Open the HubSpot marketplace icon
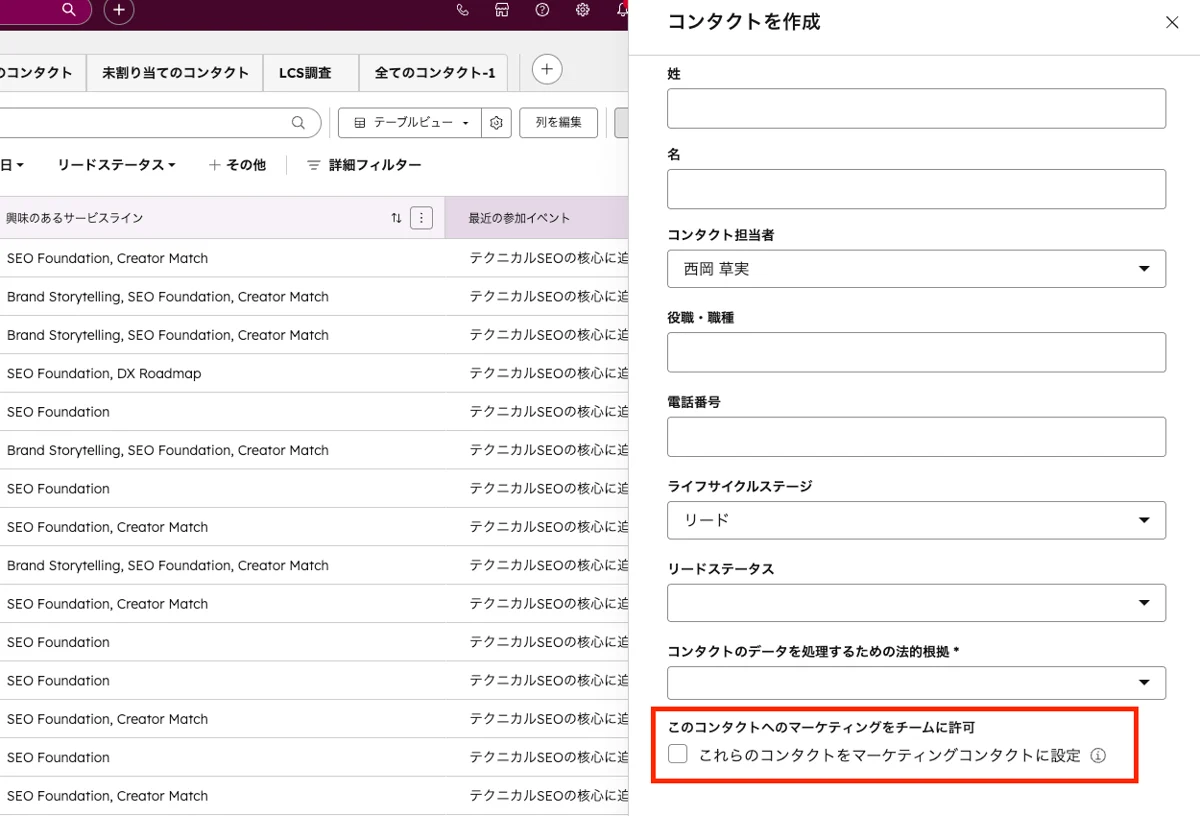 pyautogui.click(x=502, y=10)
